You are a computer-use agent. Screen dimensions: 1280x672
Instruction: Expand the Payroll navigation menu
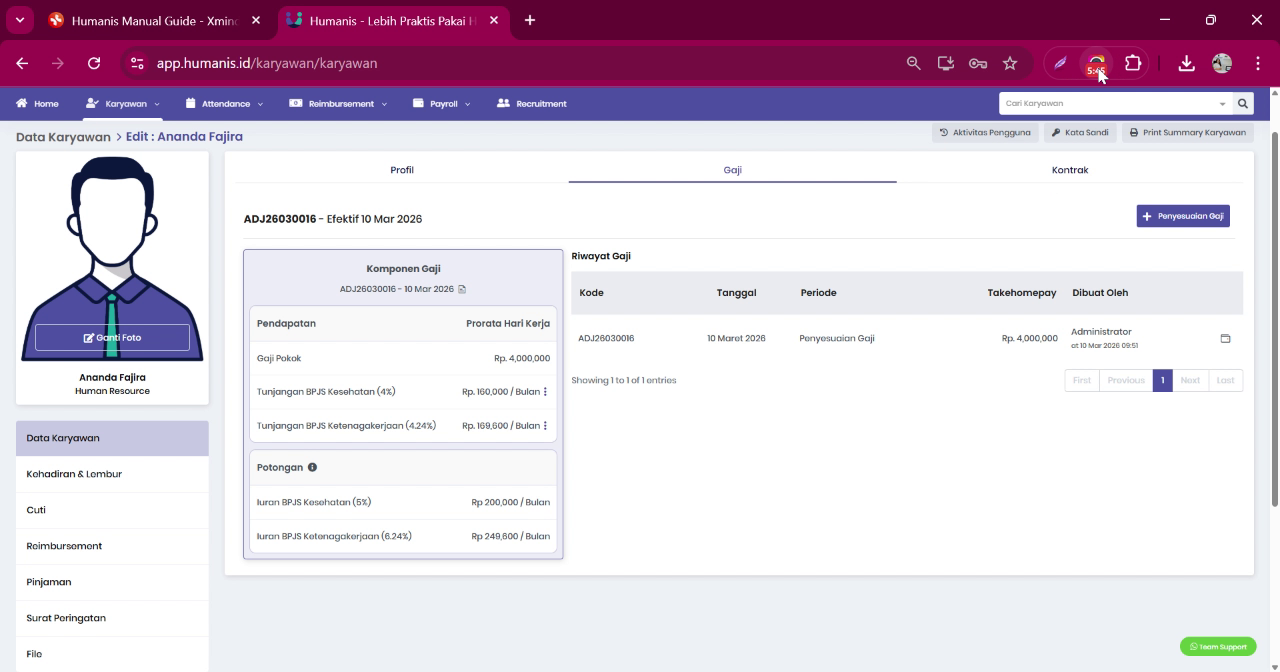pos(441,103)
